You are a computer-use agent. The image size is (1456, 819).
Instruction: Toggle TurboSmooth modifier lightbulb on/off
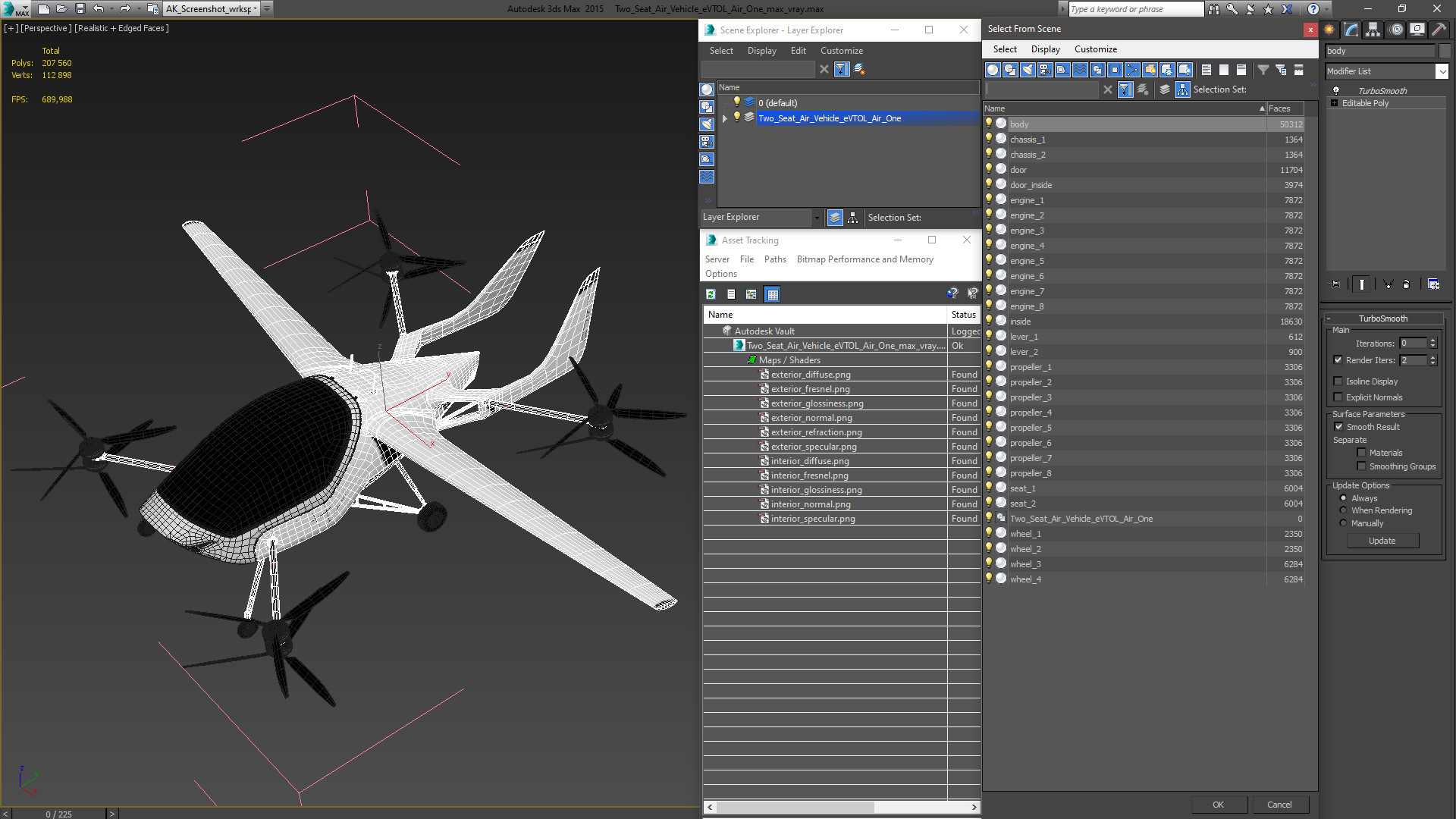1336,90
